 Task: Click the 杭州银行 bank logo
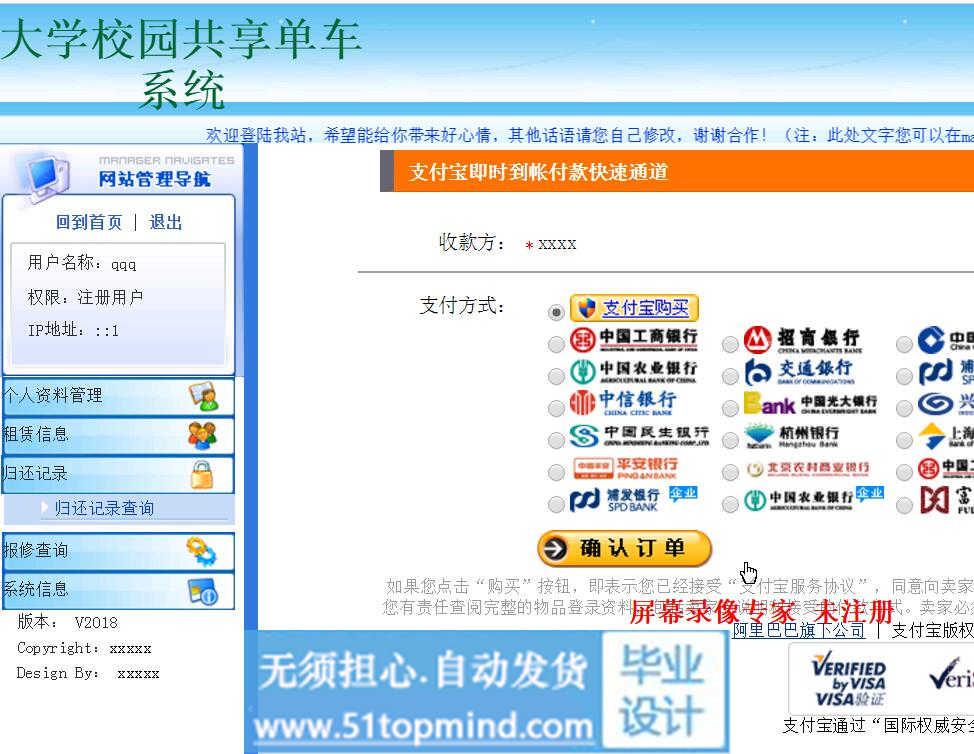tap(791, 436)
